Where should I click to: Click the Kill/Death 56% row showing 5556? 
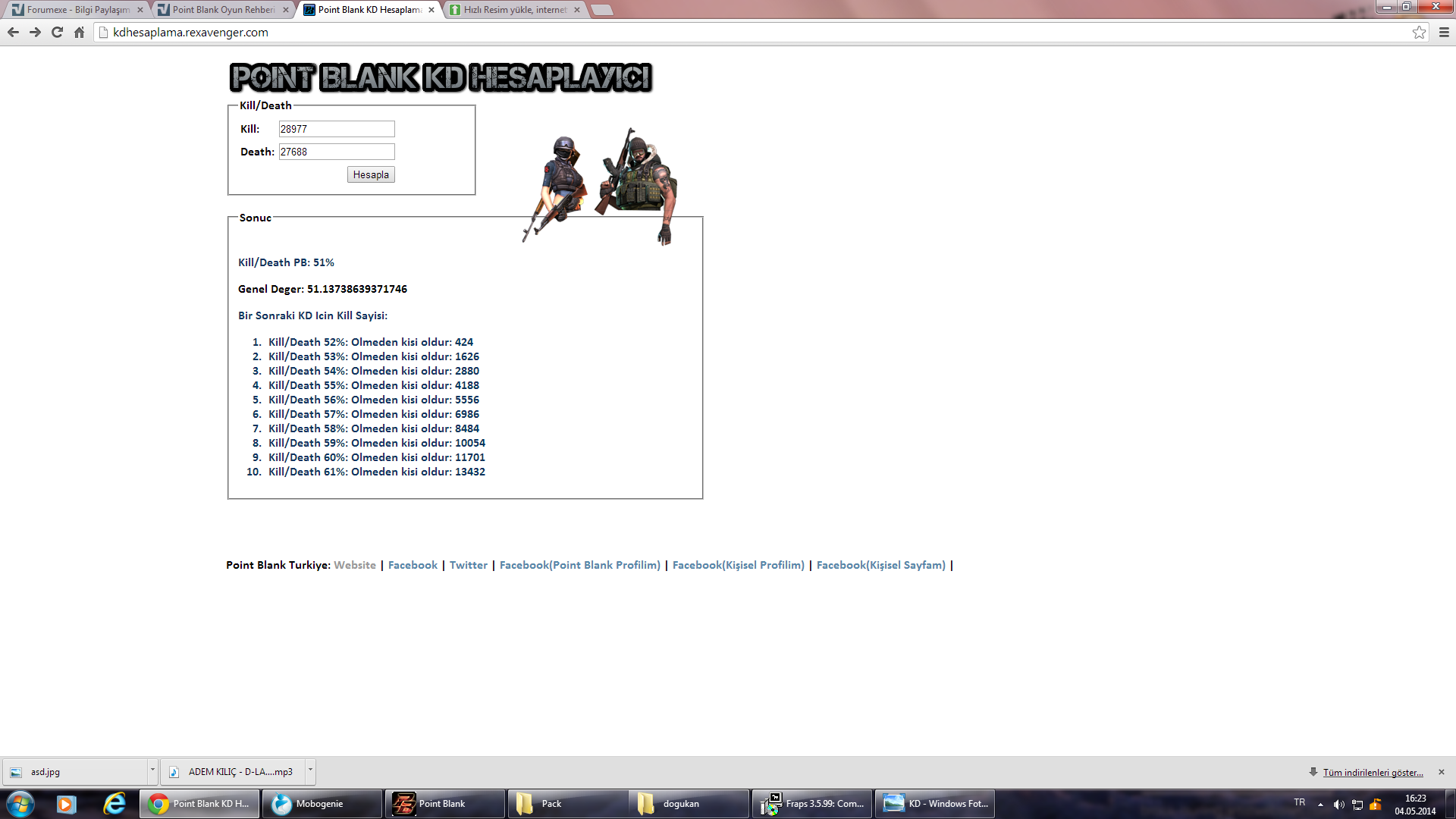click(x=374, y=400)
